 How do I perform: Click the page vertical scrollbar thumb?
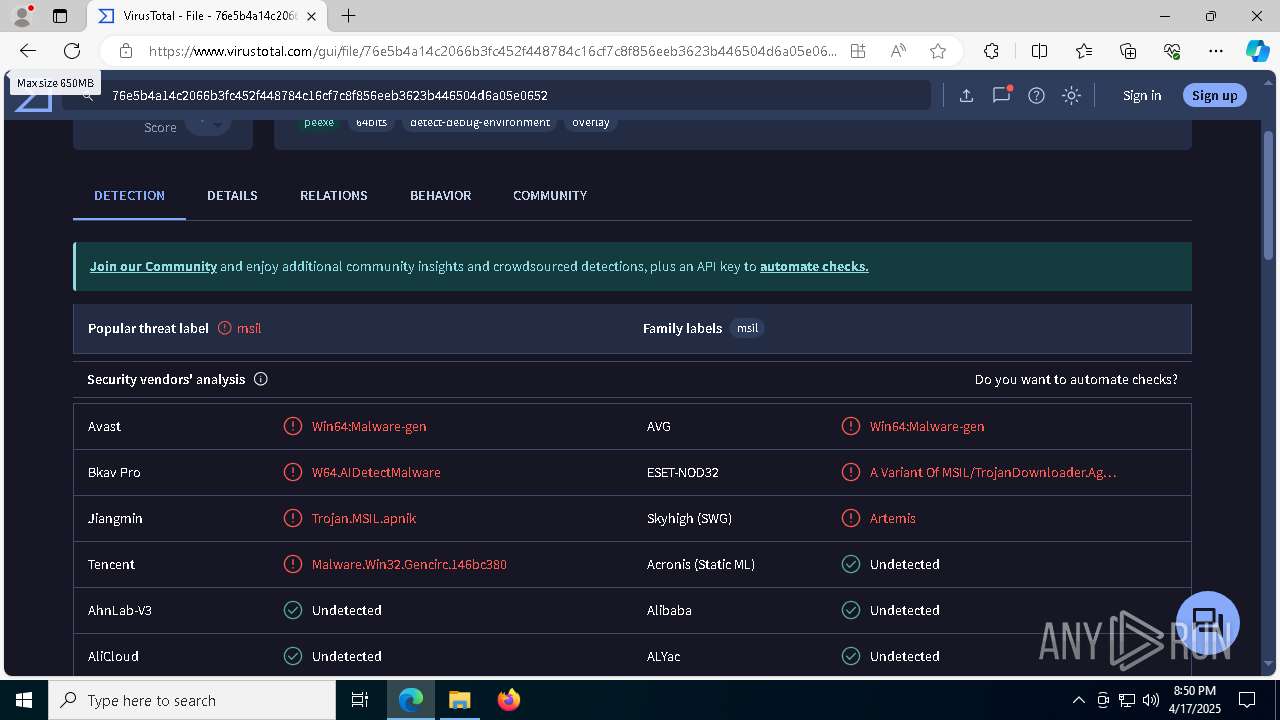[x=1269, y=195]
